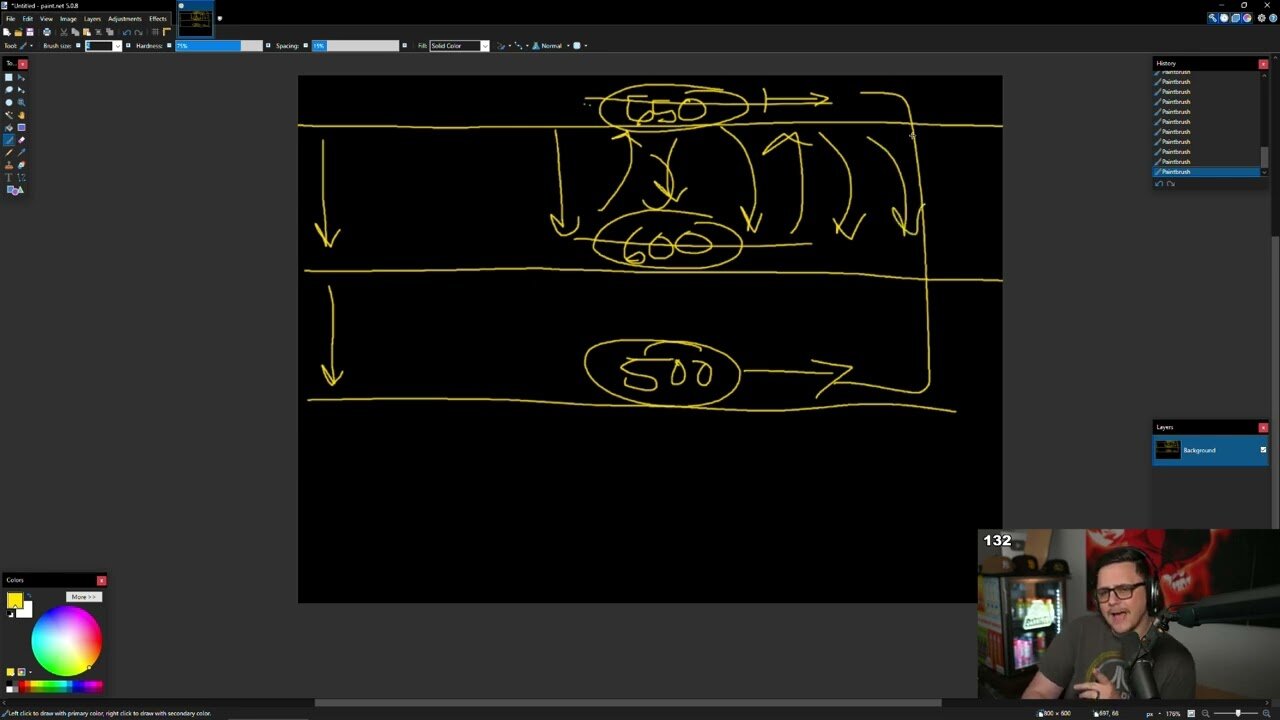1280x720 pixels.
Task: Select the Ellipse Select tool
Action: click(9, 102)
